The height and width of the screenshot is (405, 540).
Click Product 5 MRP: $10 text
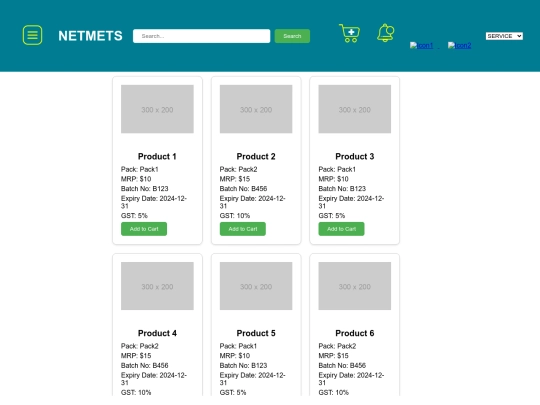235,356
